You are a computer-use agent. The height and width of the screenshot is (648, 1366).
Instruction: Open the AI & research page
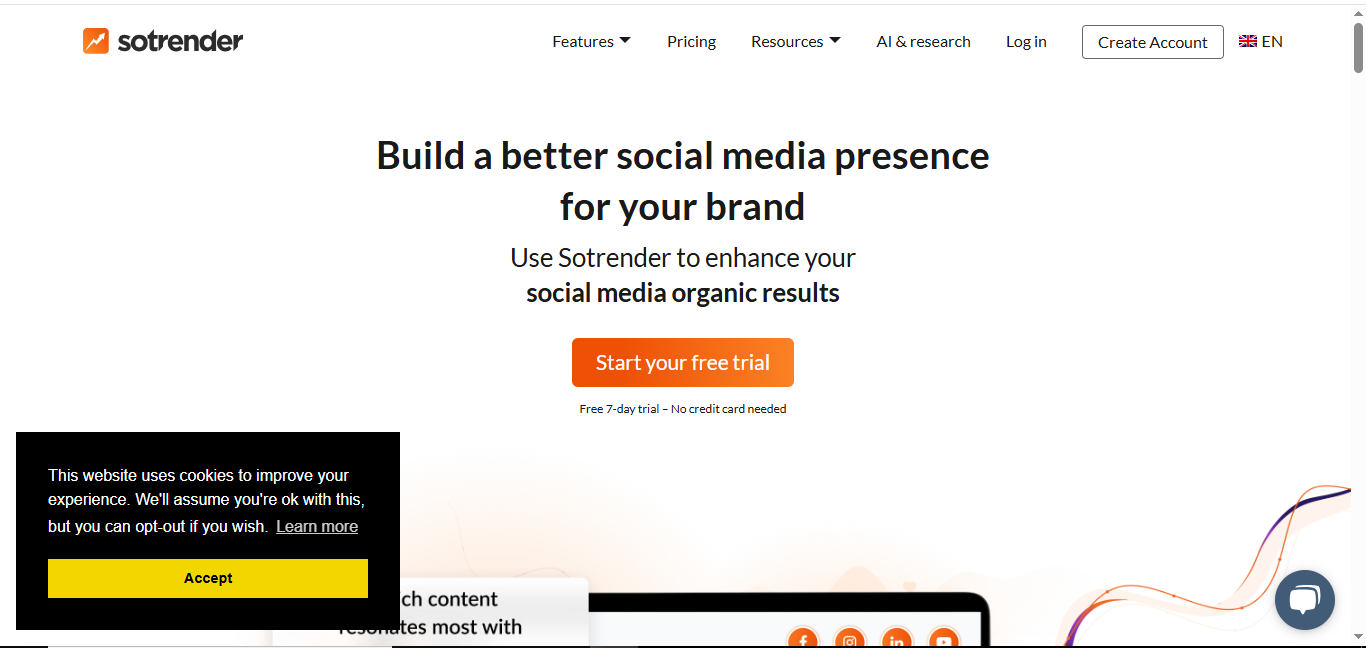(923, 41)
